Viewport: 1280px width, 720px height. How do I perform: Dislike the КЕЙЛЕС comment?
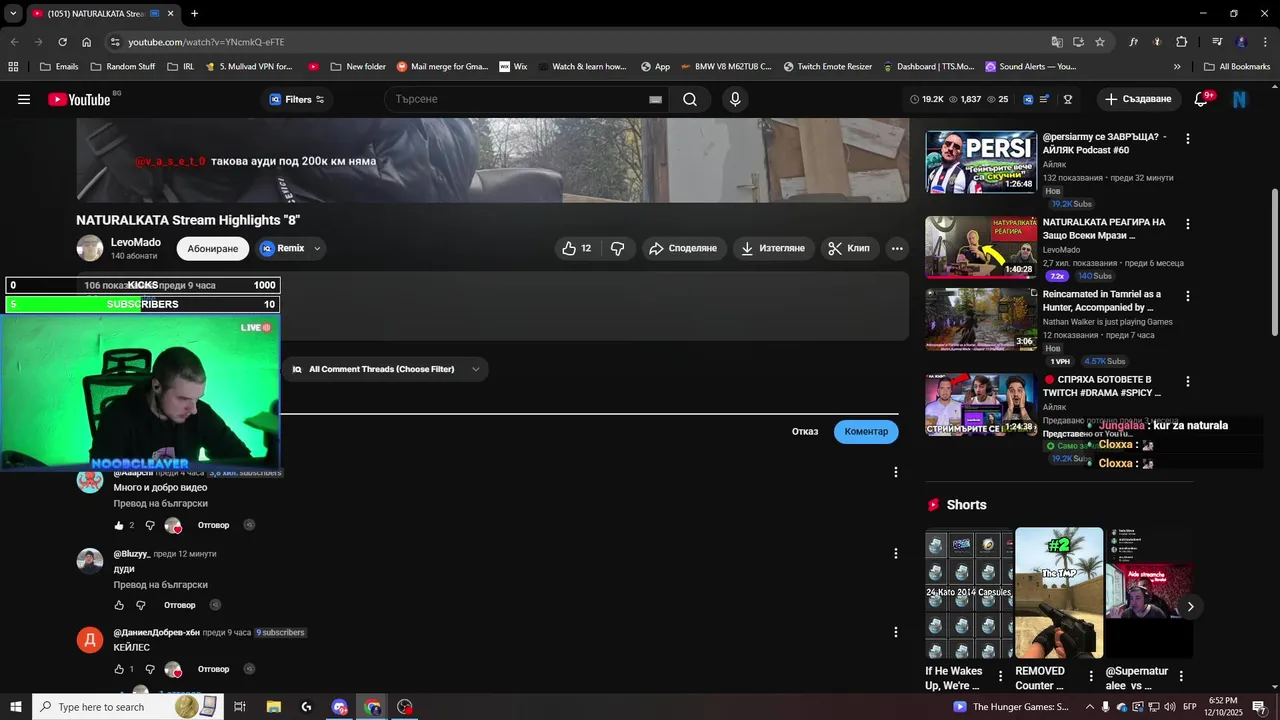pyautogui.click(x=150, y=669)
